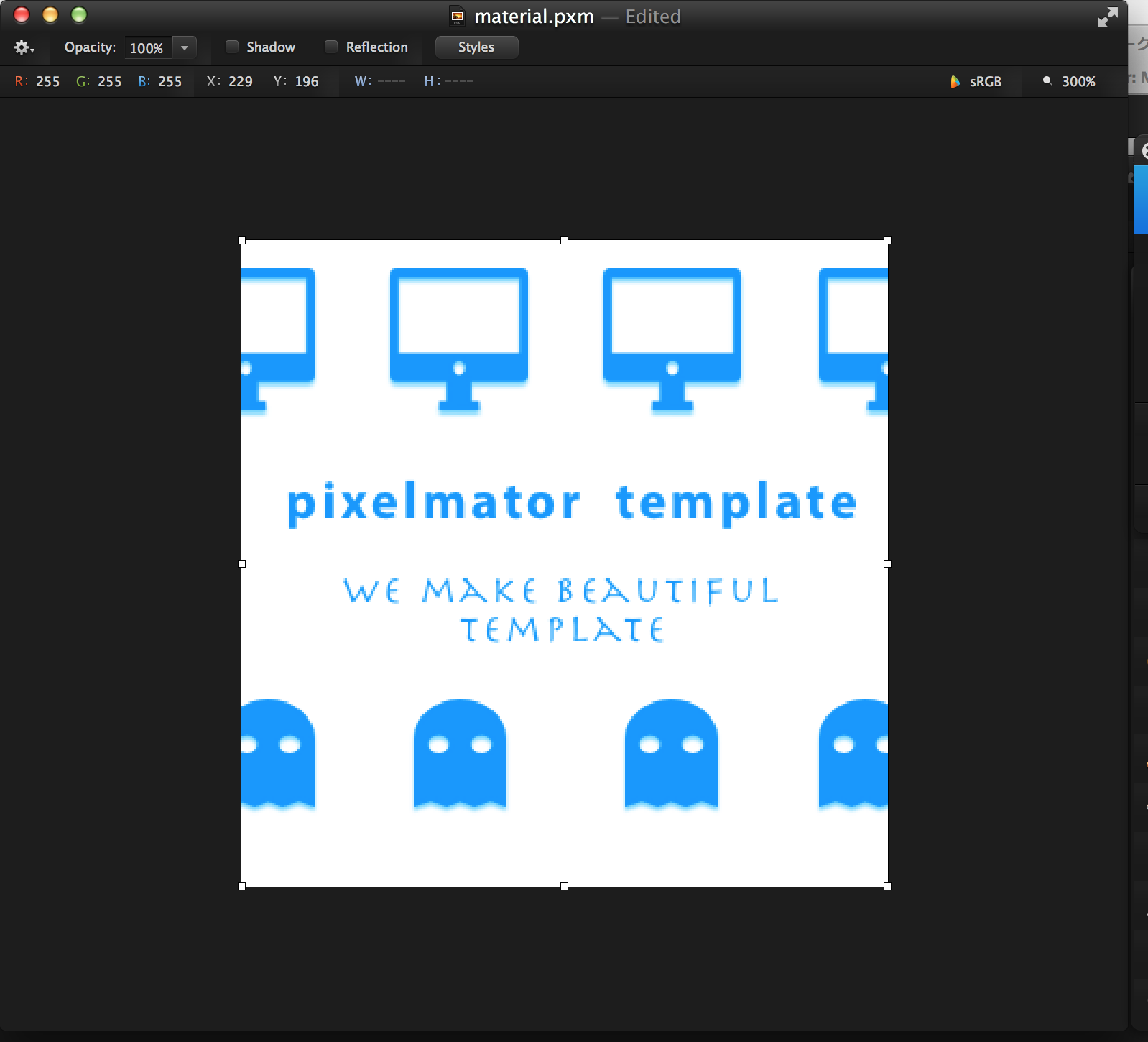
Task: Click the second monitor icon in the canvas
Action: (459, 340)
